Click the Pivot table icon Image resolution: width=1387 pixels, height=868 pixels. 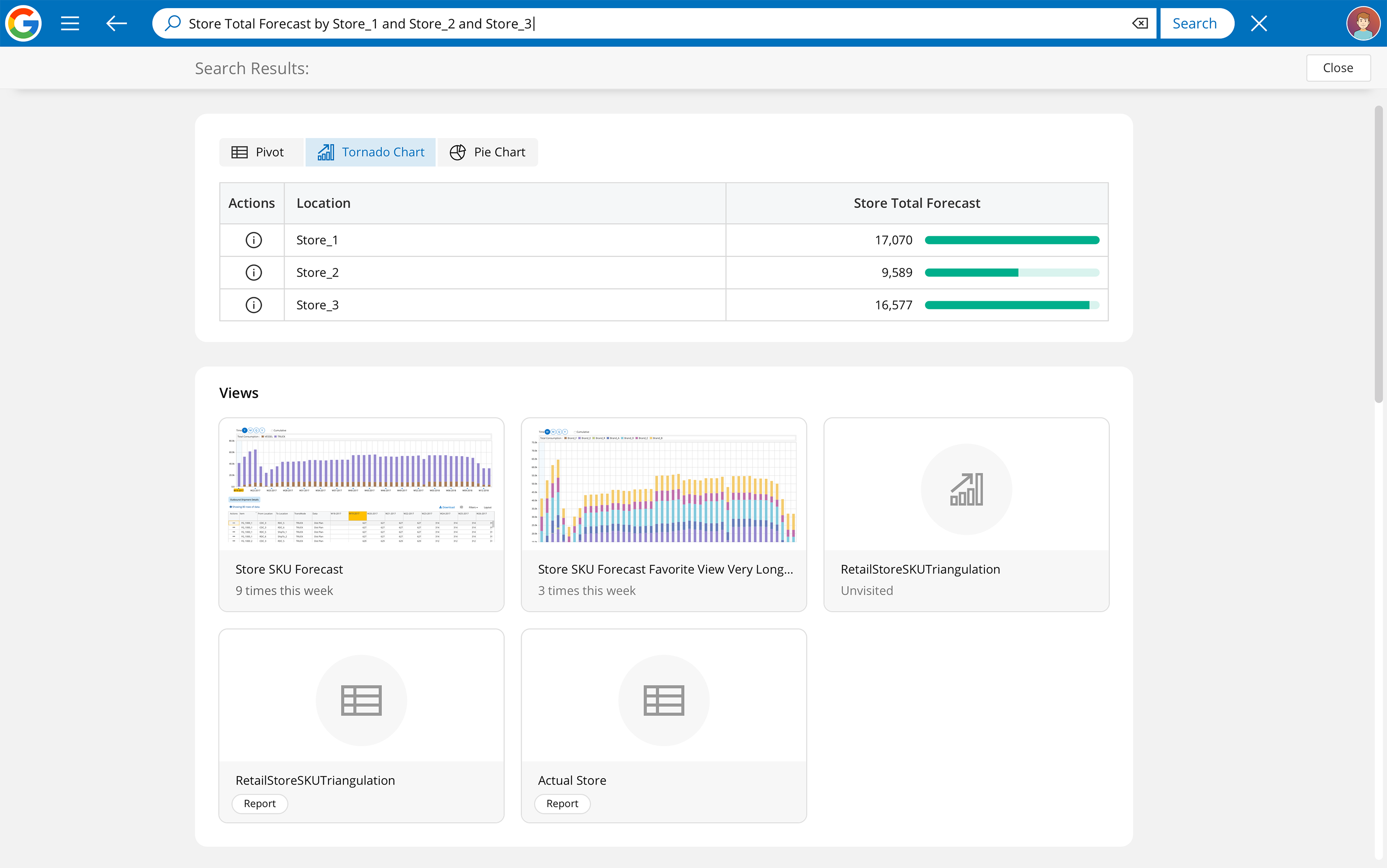(240, 152)
